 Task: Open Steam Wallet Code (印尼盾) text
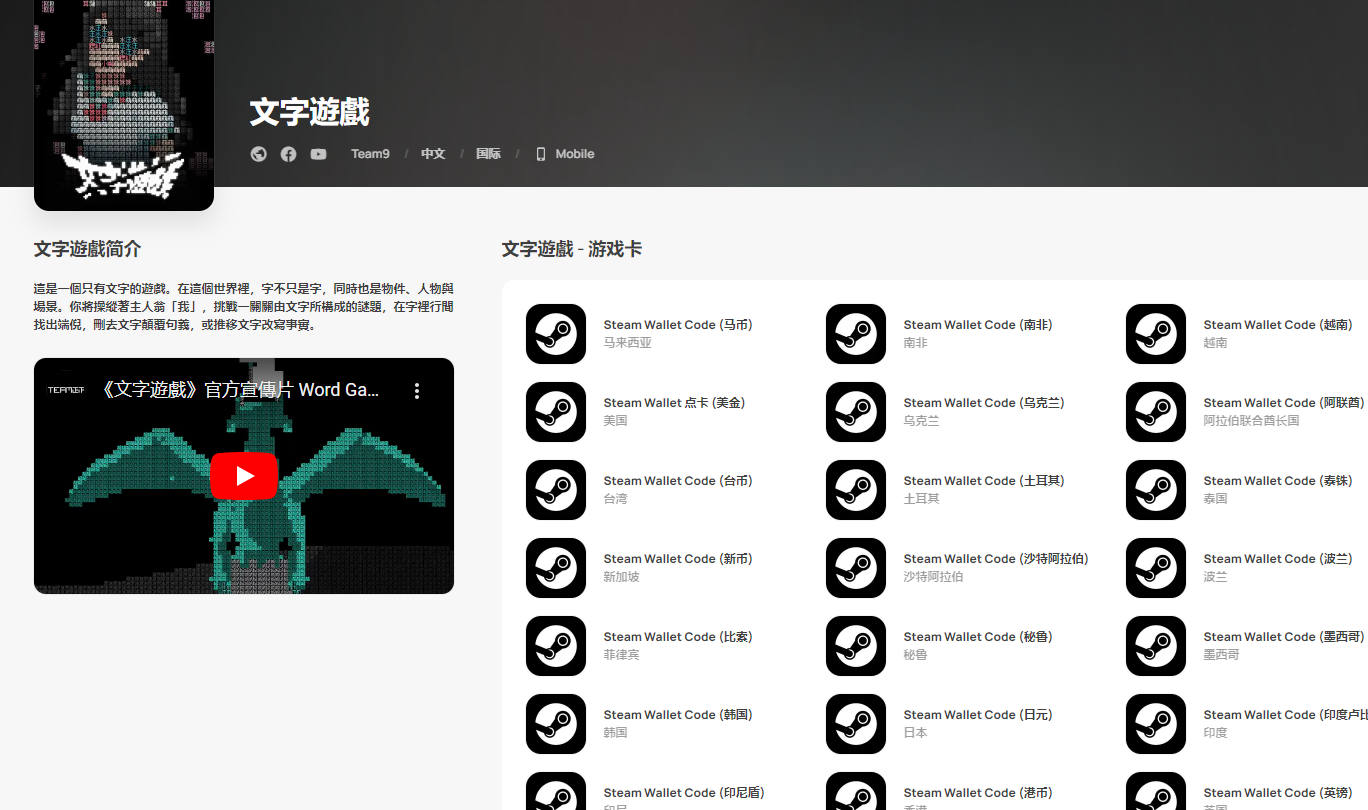pos(684,793)
